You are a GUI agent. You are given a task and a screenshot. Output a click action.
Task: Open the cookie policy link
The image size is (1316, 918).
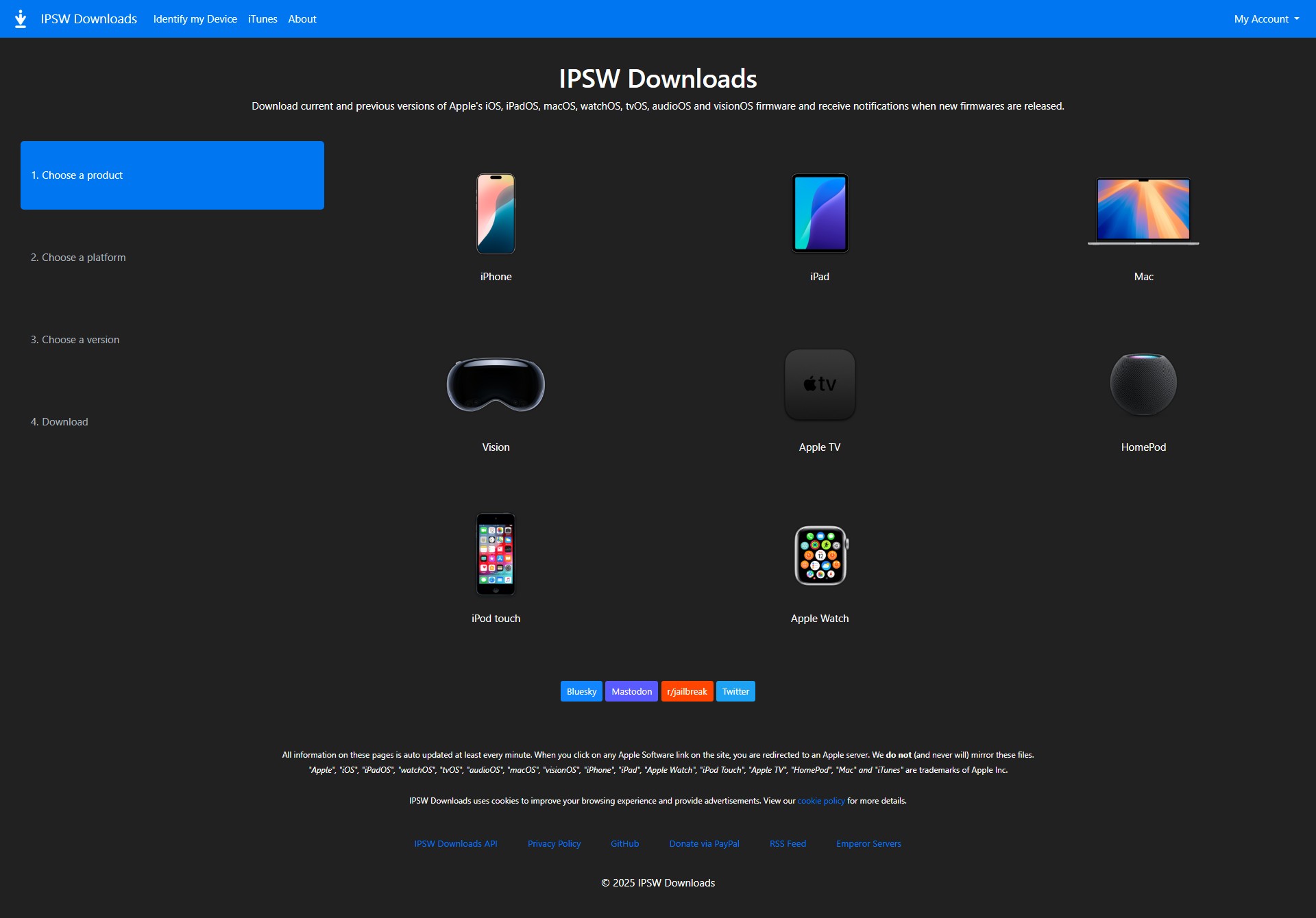coord(821,801)
